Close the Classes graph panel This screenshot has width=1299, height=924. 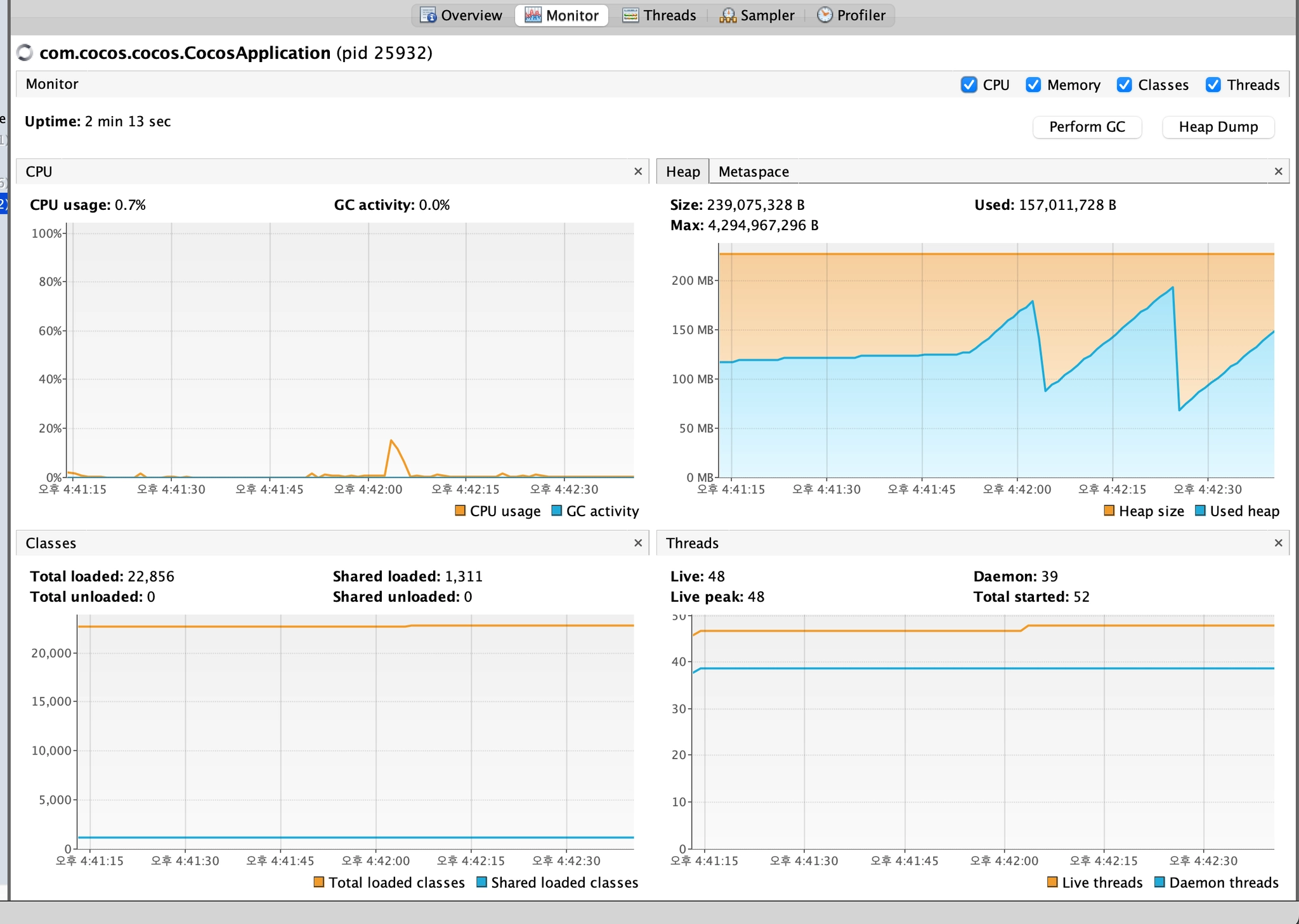[x=638, y=543]
